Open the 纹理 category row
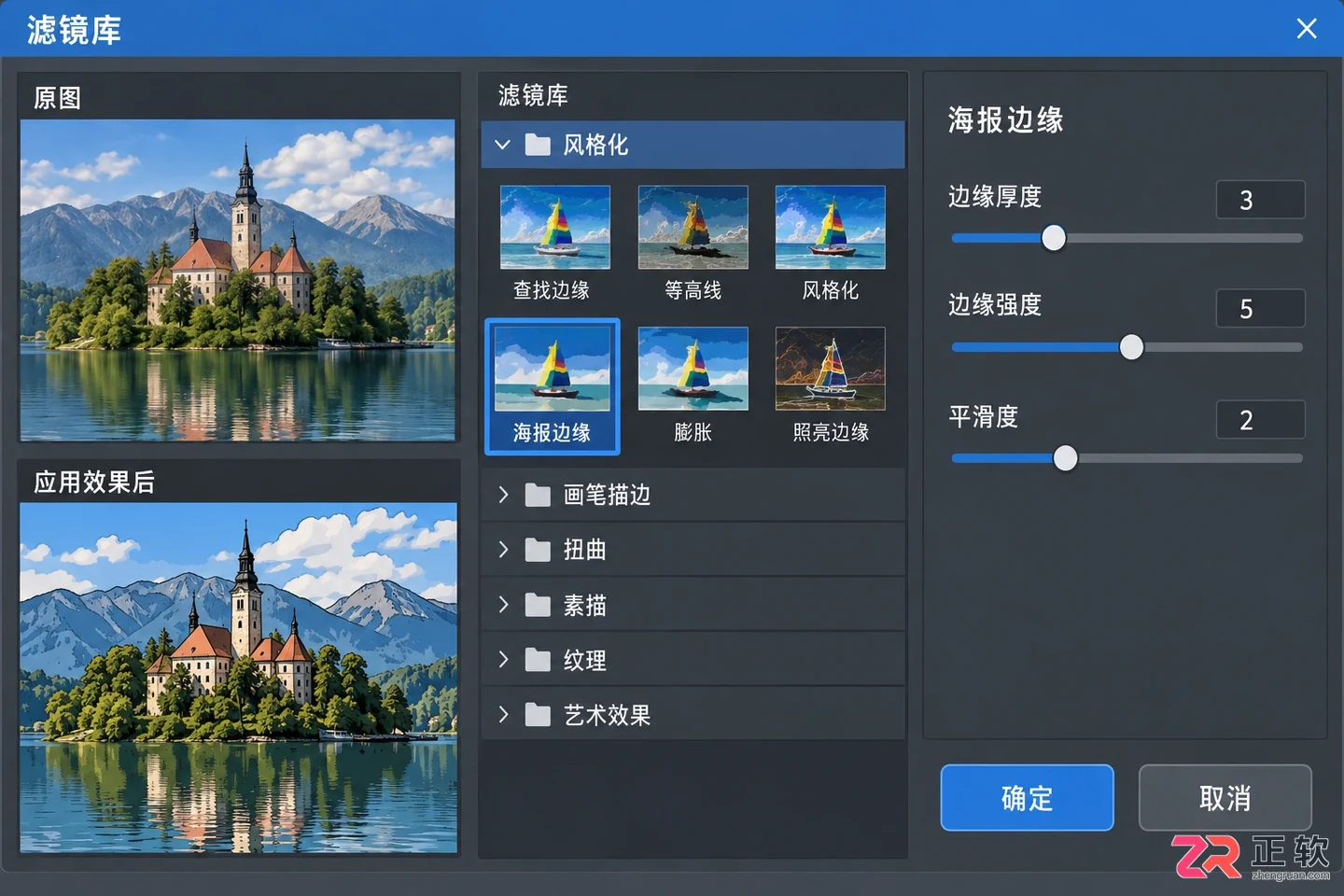Screen dimensions: 1344x896 (693, 660)
